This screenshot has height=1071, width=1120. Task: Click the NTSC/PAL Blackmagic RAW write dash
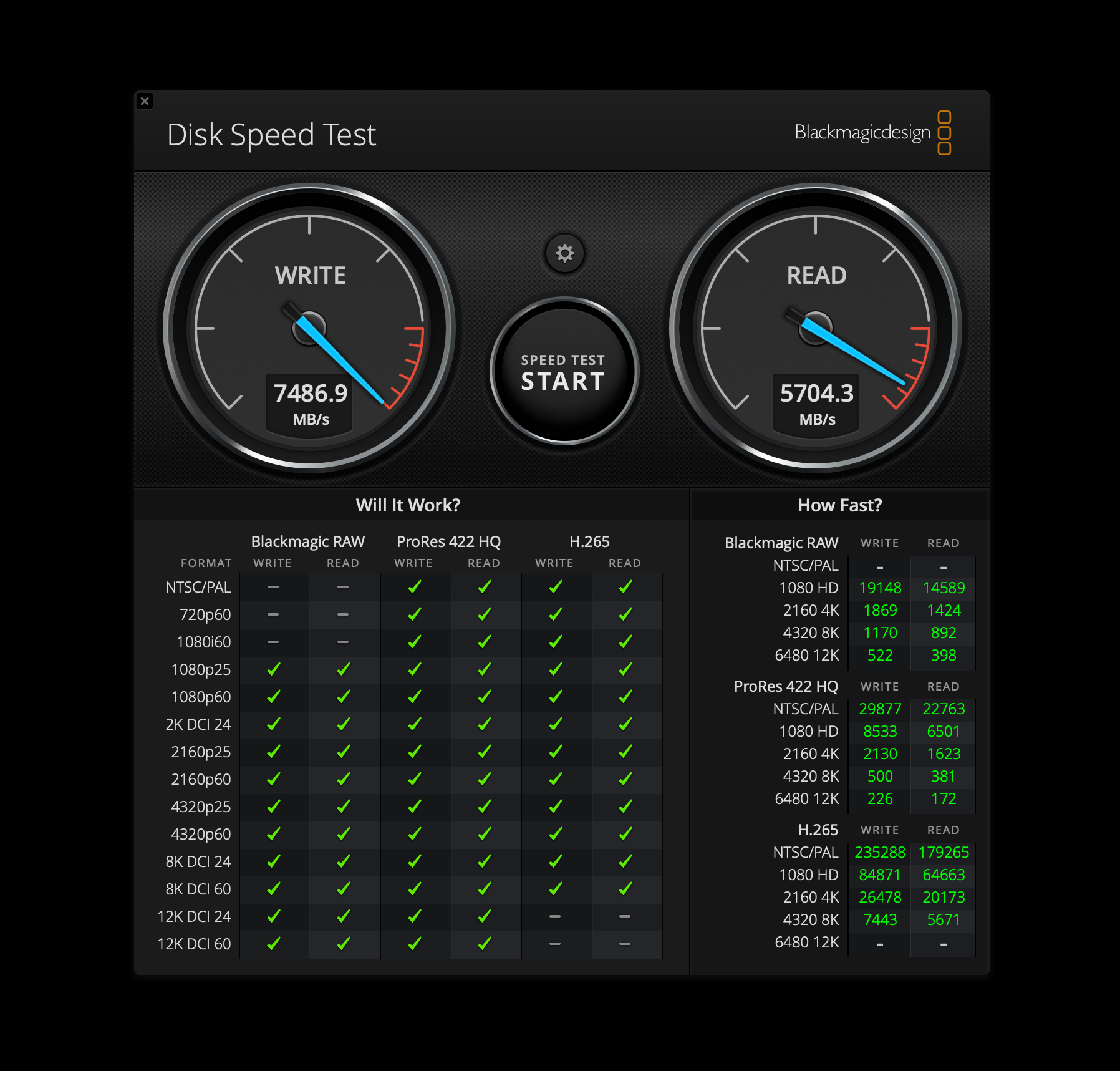coord(273,587)
